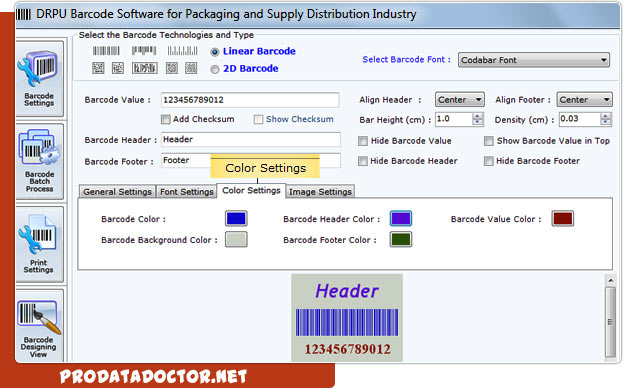Click the first 2D barcode sample icon

[x=98, y=68]
